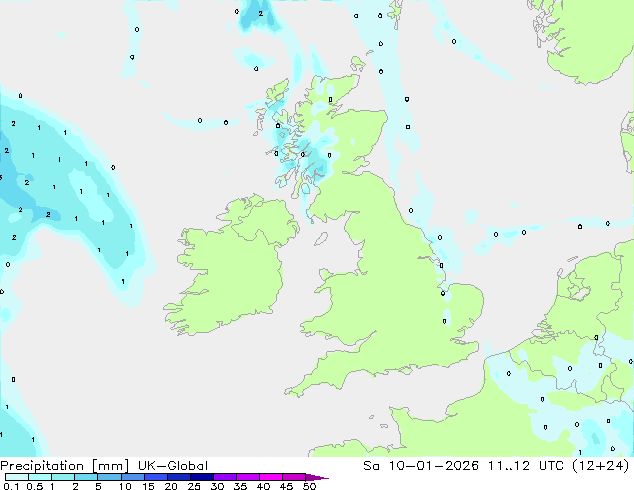The image size is (634, 490).
Task: Select the 1–2 mm legend swatch
Action: click(63, 477)
